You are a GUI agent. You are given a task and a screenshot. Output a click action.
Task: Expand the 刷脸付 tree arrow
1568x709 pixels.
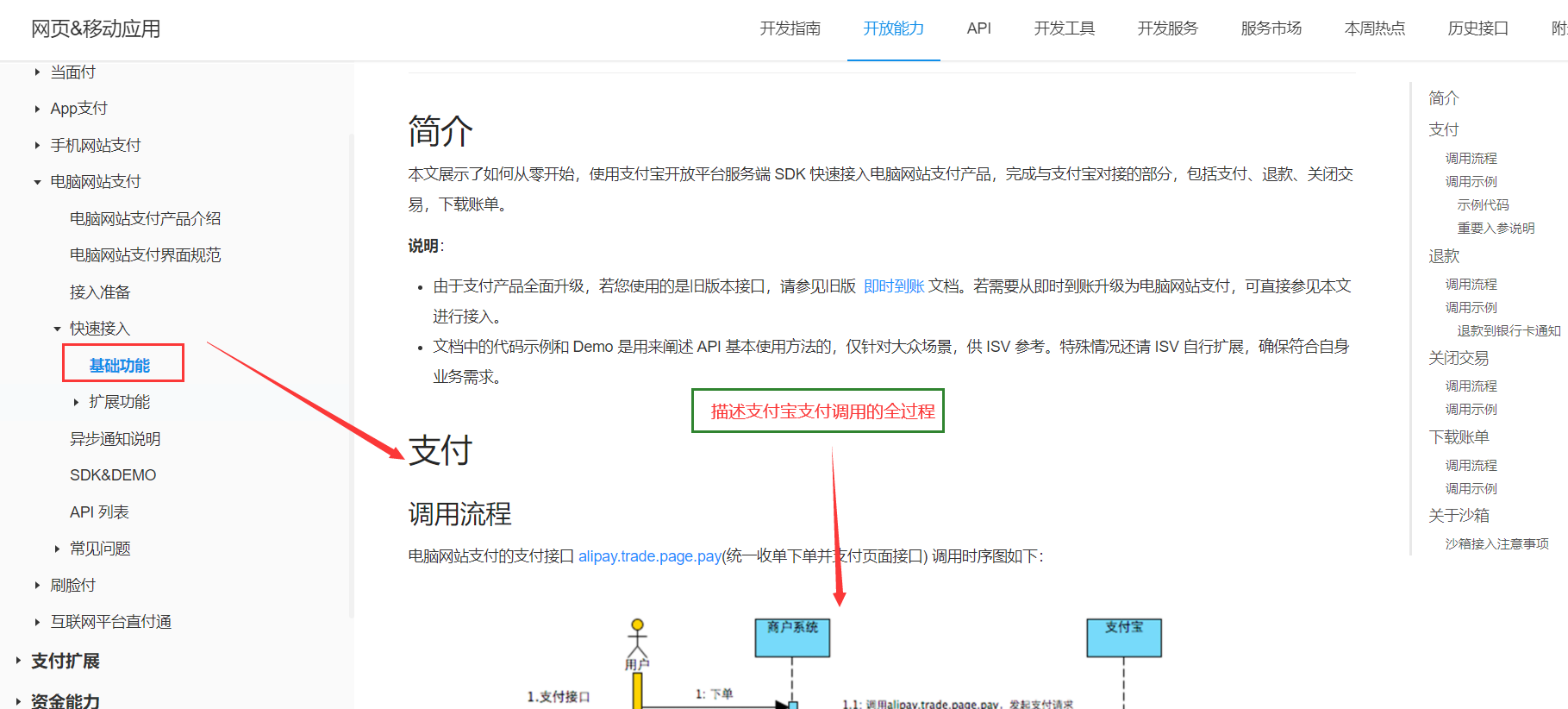pos(37,586)
